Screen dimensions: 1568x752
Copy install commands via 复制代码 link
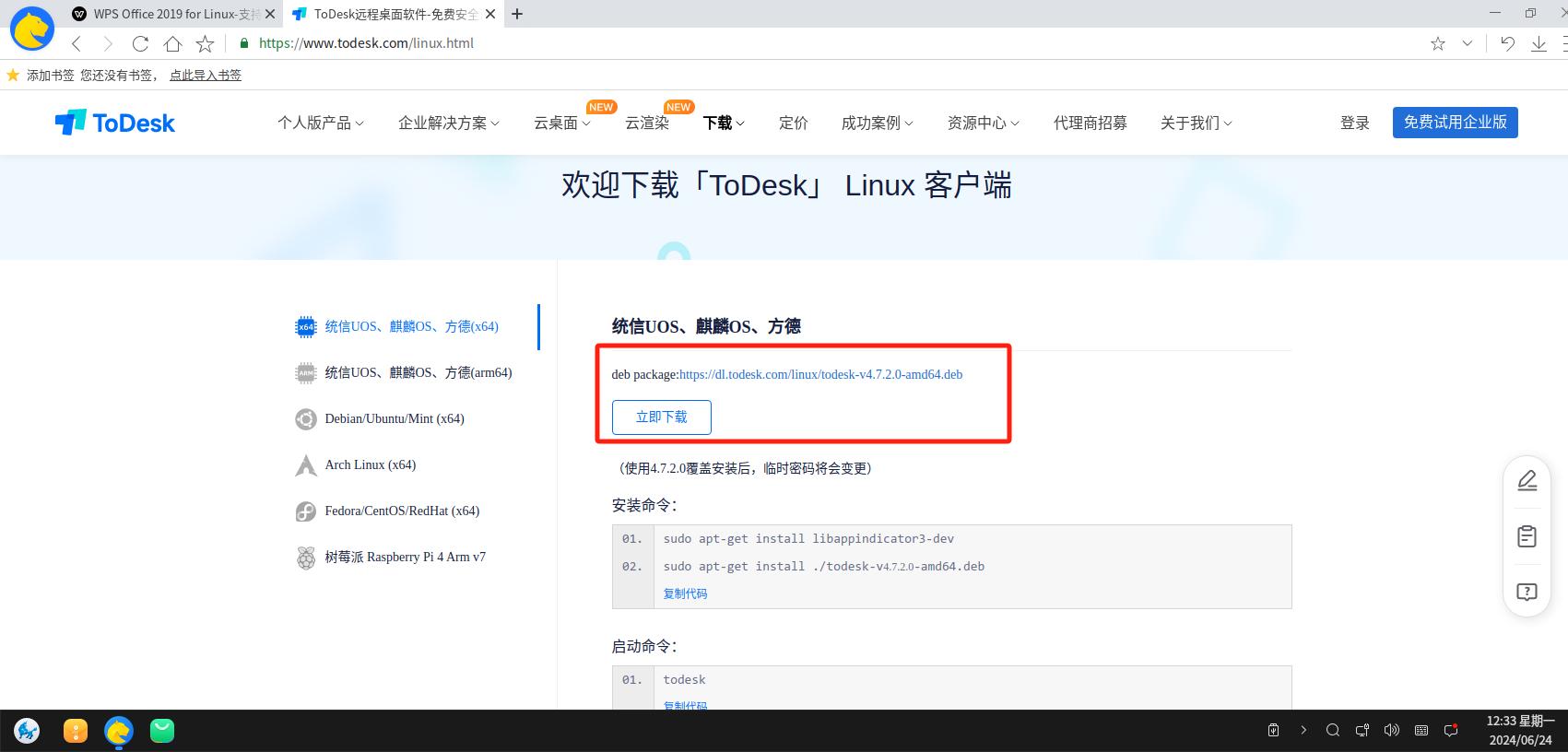685,593
